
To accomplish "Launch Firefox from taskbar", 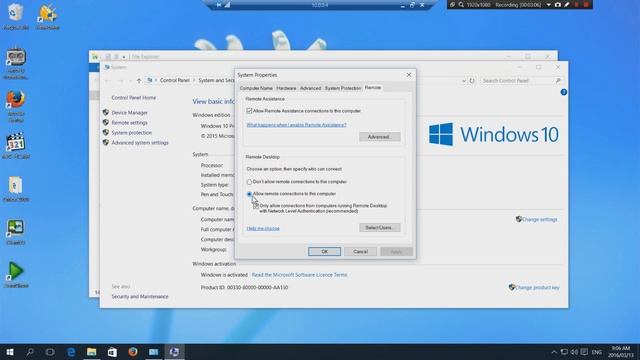I will coord(133,352).
